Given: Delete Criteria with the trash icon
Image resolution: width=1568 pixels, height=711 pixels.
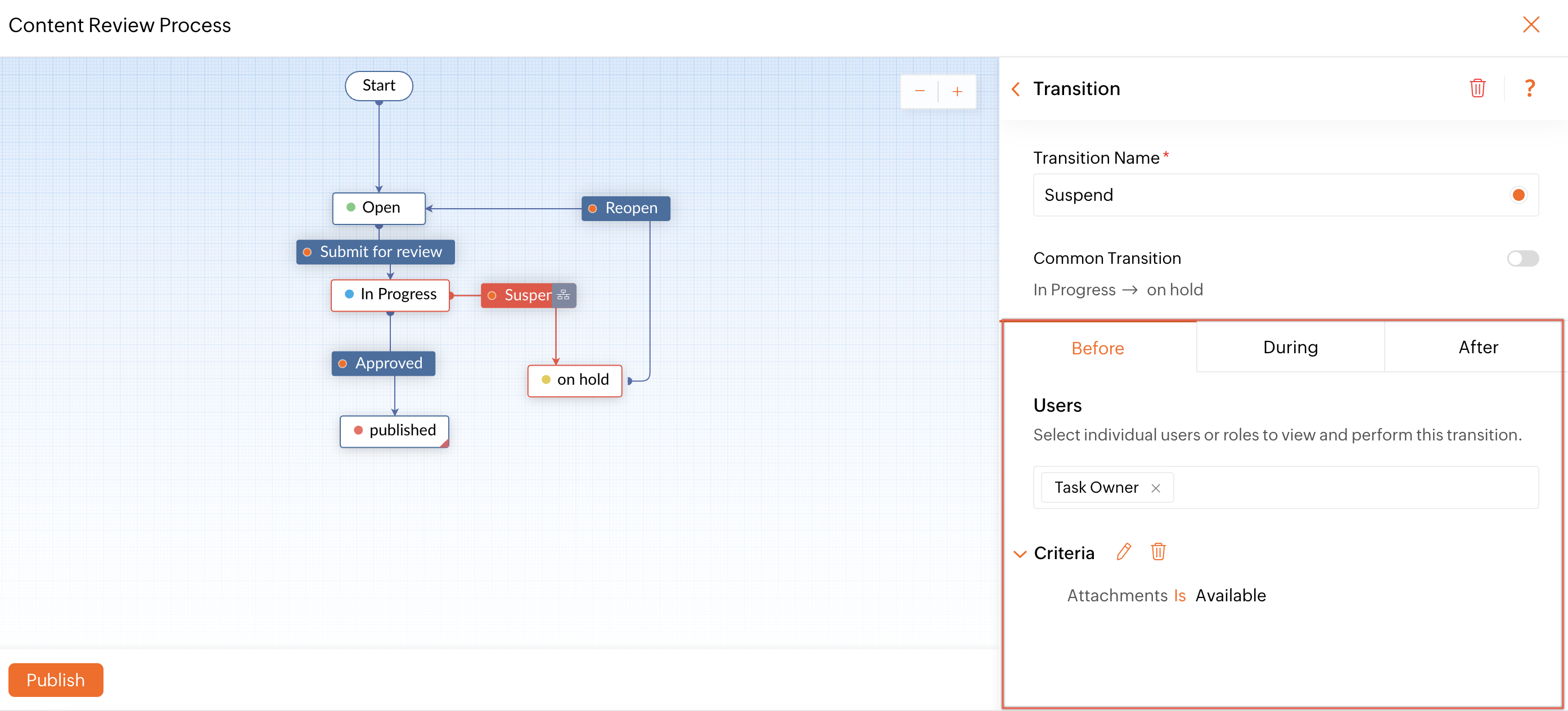Looking at the screenshot, I should point(1158,551).
